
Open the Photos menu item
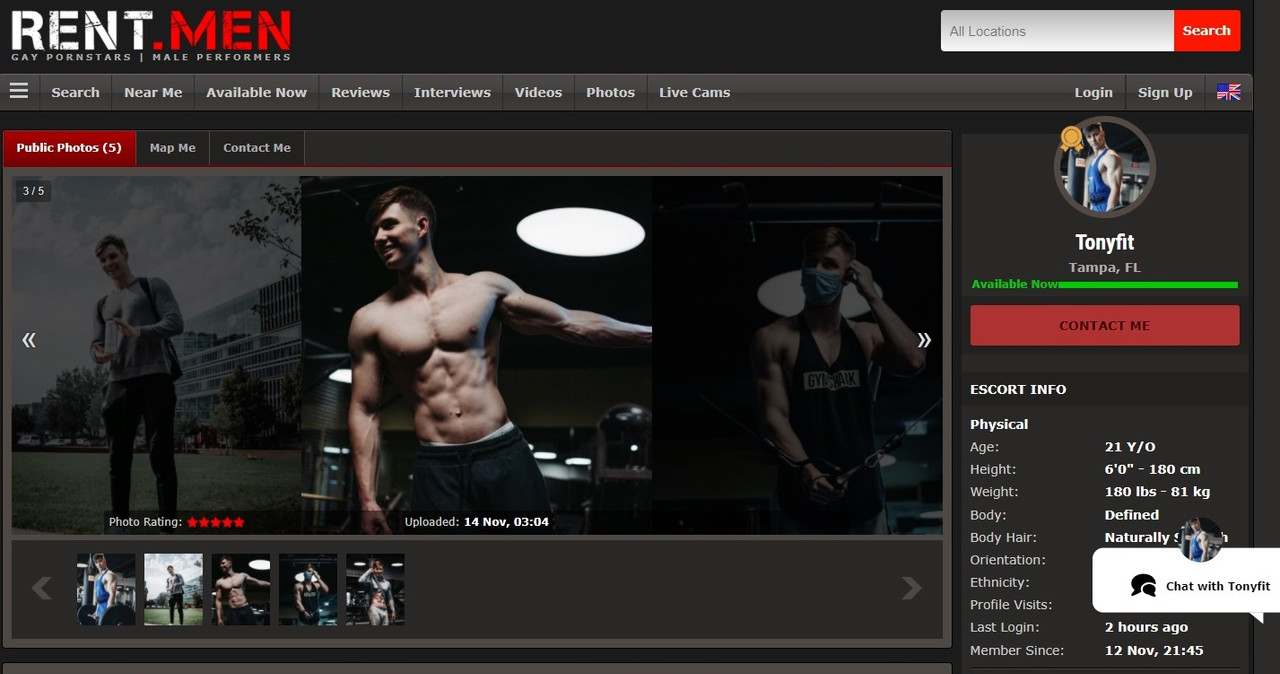[x=610, y=92]
